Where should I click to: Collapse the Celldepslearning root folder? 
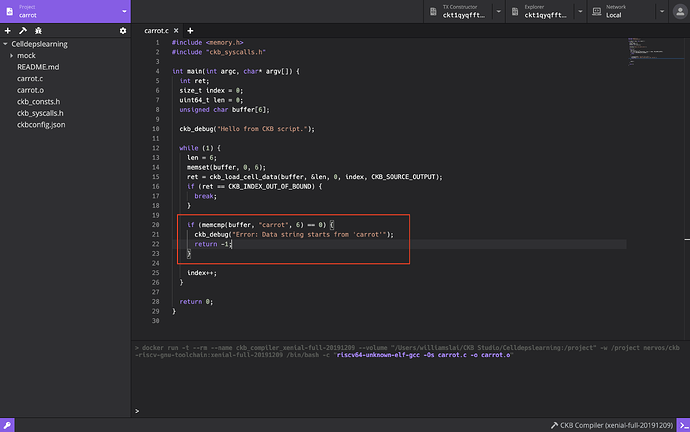tap(5, 44)
